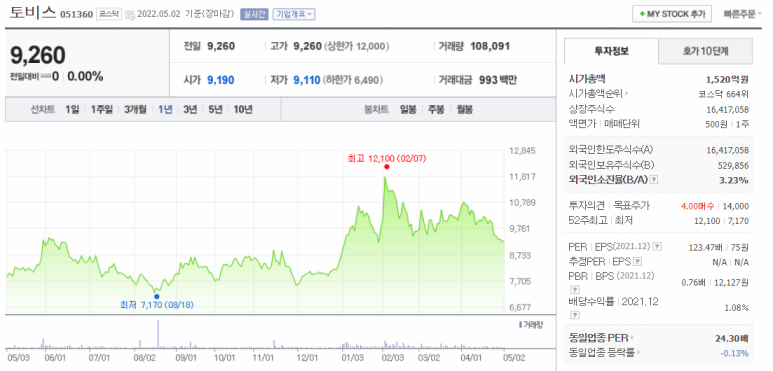Screen dimensions: 773x371
Task: Click the tall volume bar near 08/02
Action: pos(158,335)
